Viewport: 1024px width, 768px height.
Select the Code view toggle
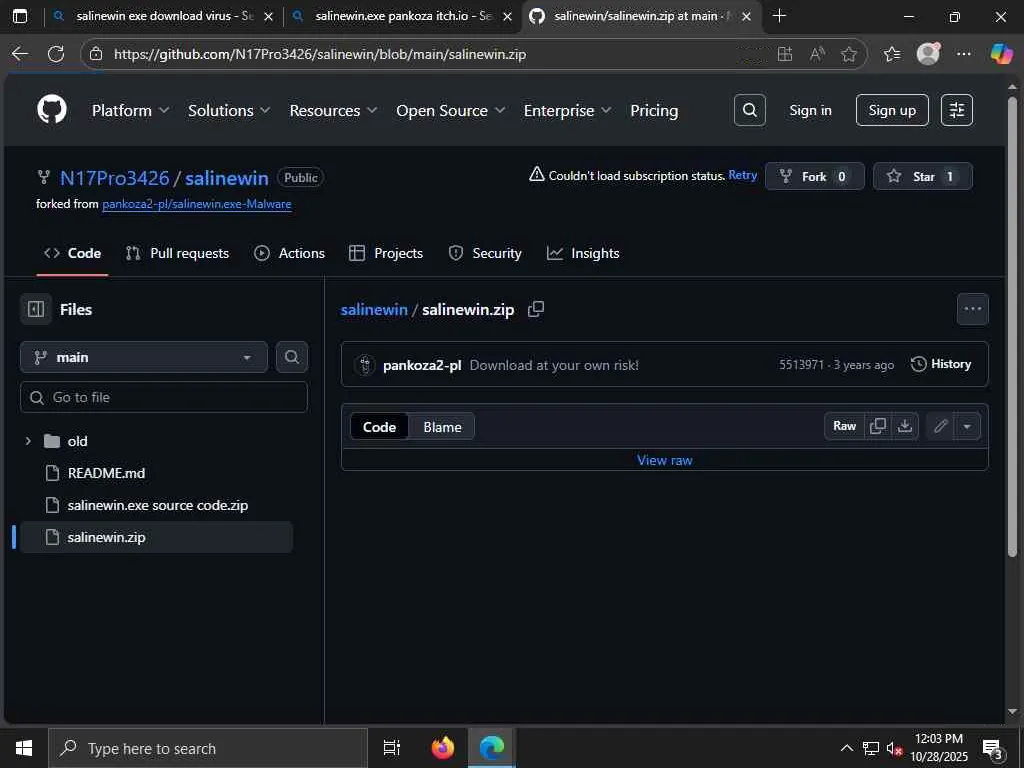pos(379,427)
